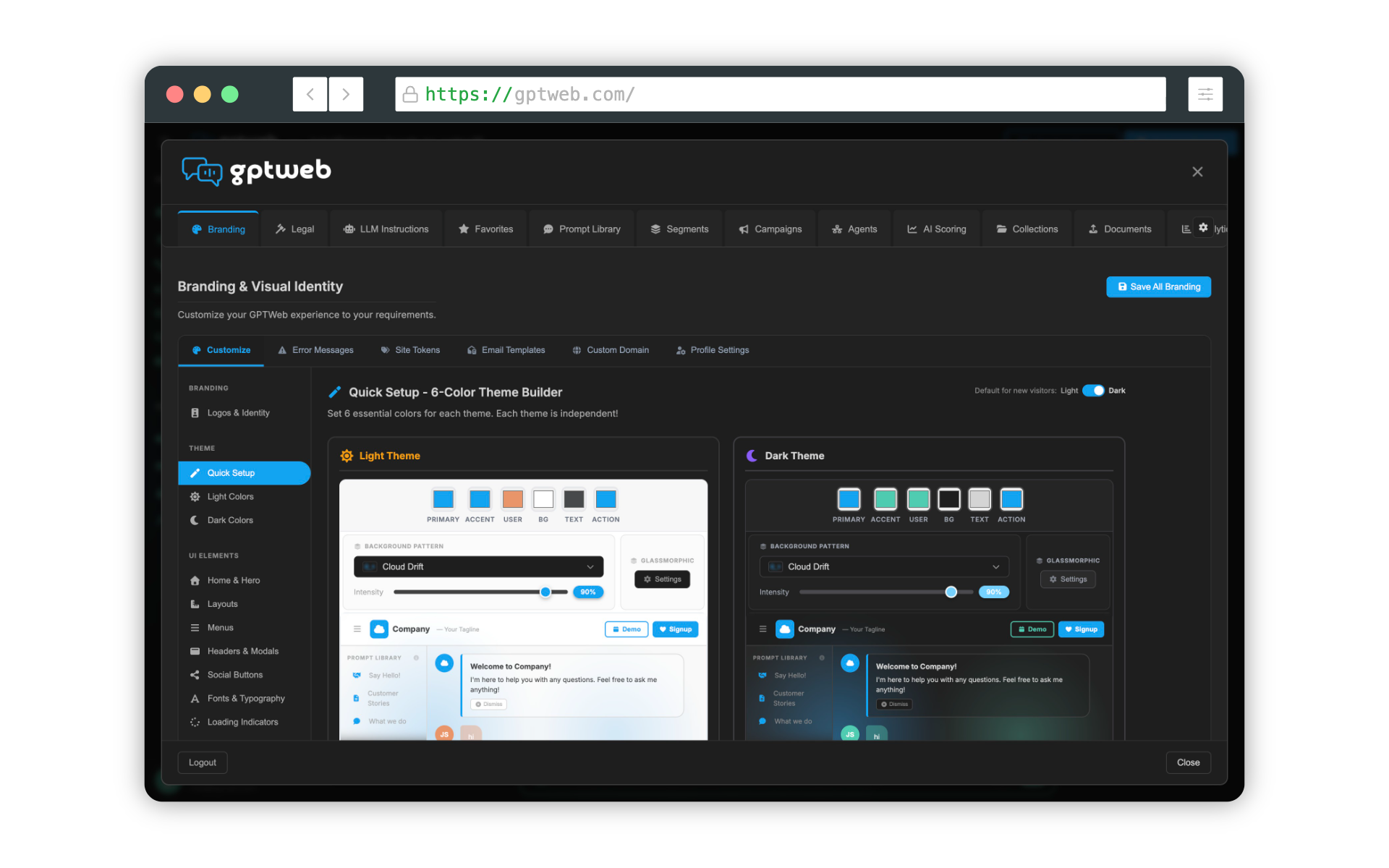Screen dimensions: 1389x868
Task: Select Light Colors in the sidebar
Action: click(x=245, y=497)
